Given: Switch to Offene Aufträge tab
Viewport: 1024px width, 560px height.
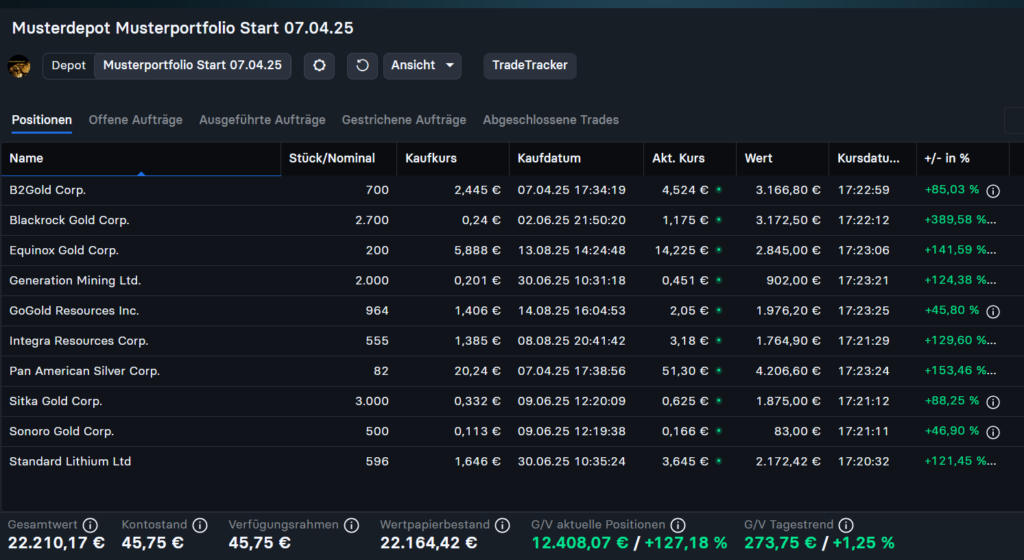Looking at the screenshot, I should coord(135,120).
